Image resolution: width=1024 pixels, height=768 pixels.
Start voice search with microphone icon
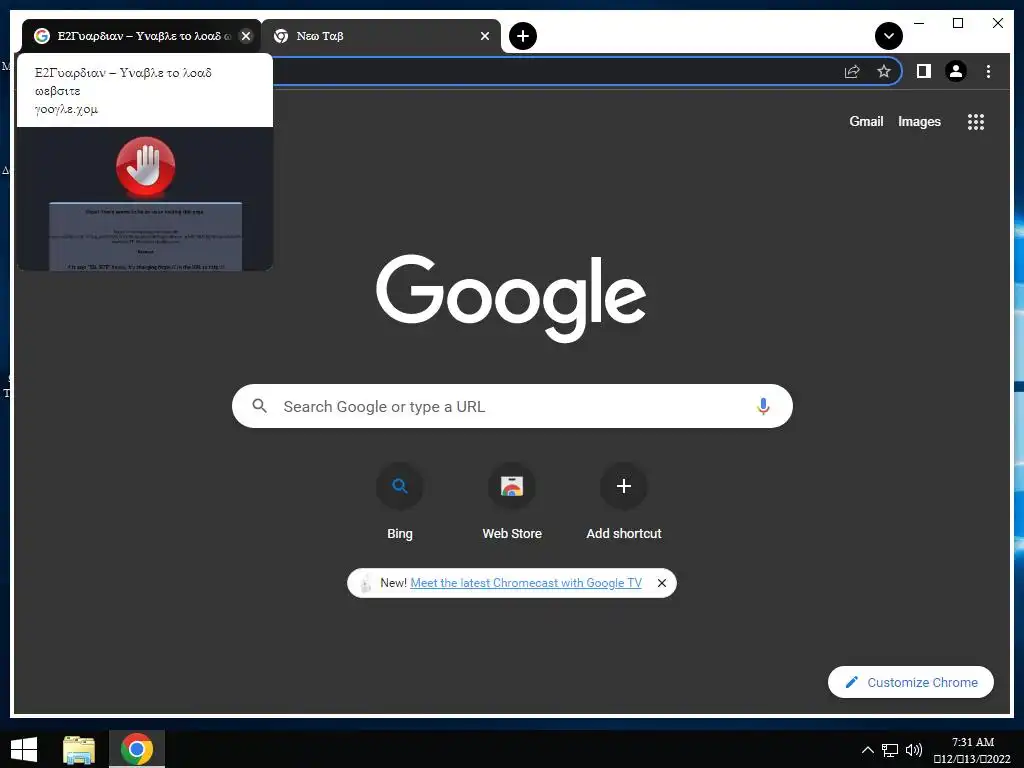coord(763,406)
